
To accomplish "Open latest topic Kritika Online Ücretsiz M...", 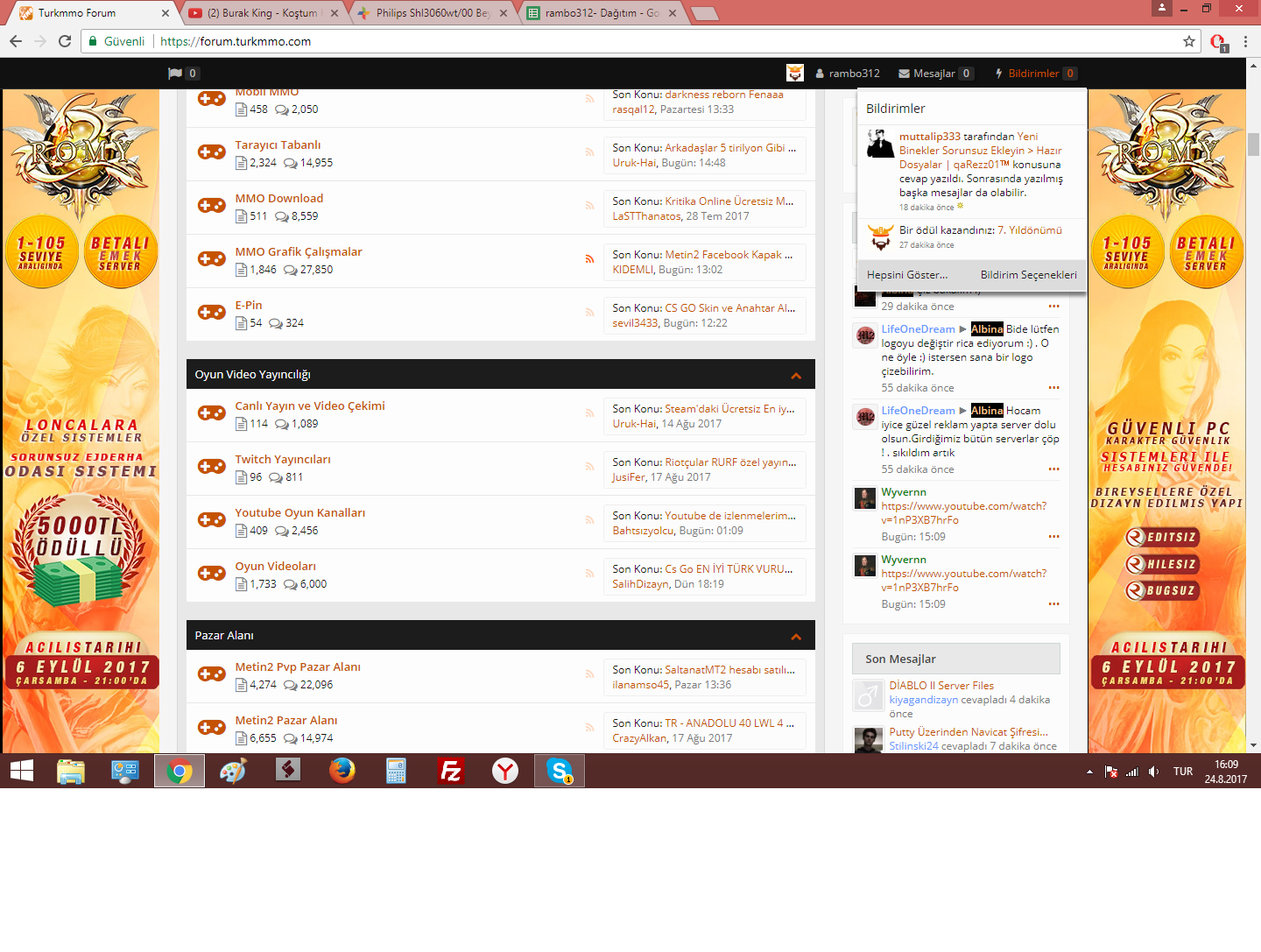I will [729, 201].
